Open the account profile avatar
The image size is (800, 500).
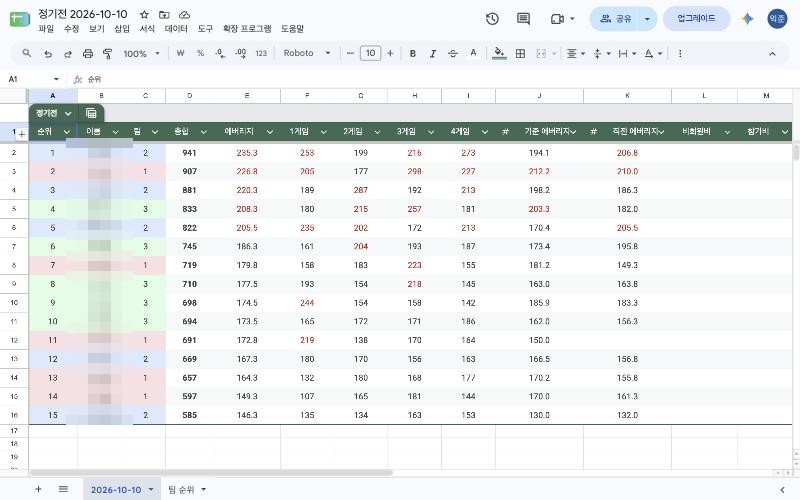tap(777, 19)
